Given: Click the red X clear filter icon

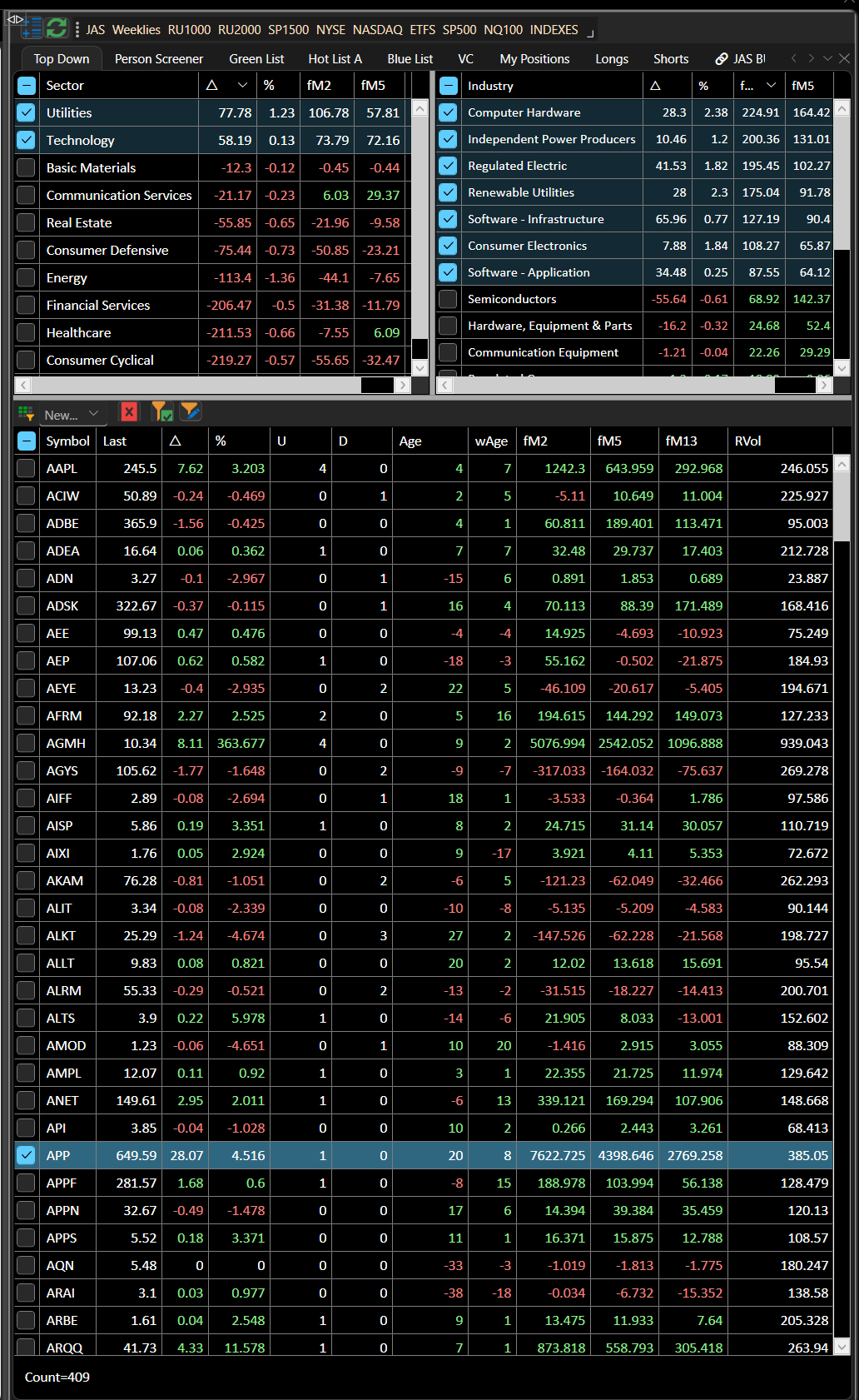Looking at the screenshot, I should [129, 411].
